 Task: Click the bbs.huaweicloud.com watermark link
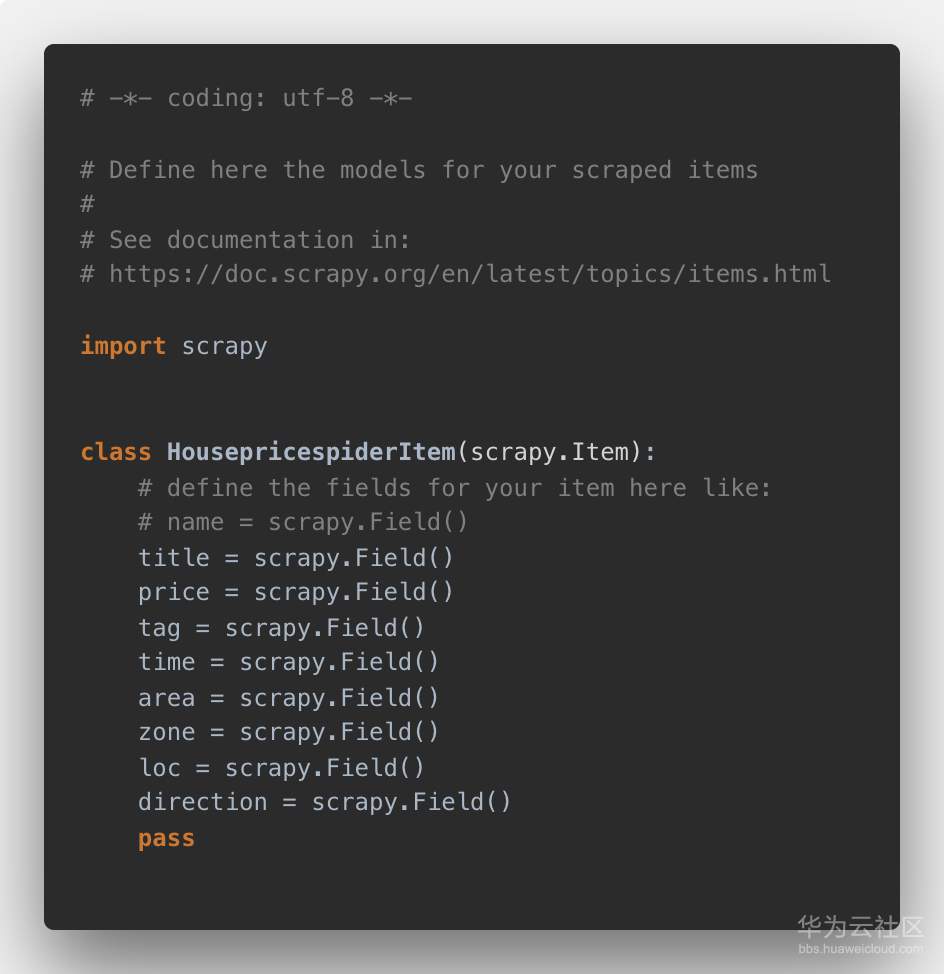coord(859,948)
